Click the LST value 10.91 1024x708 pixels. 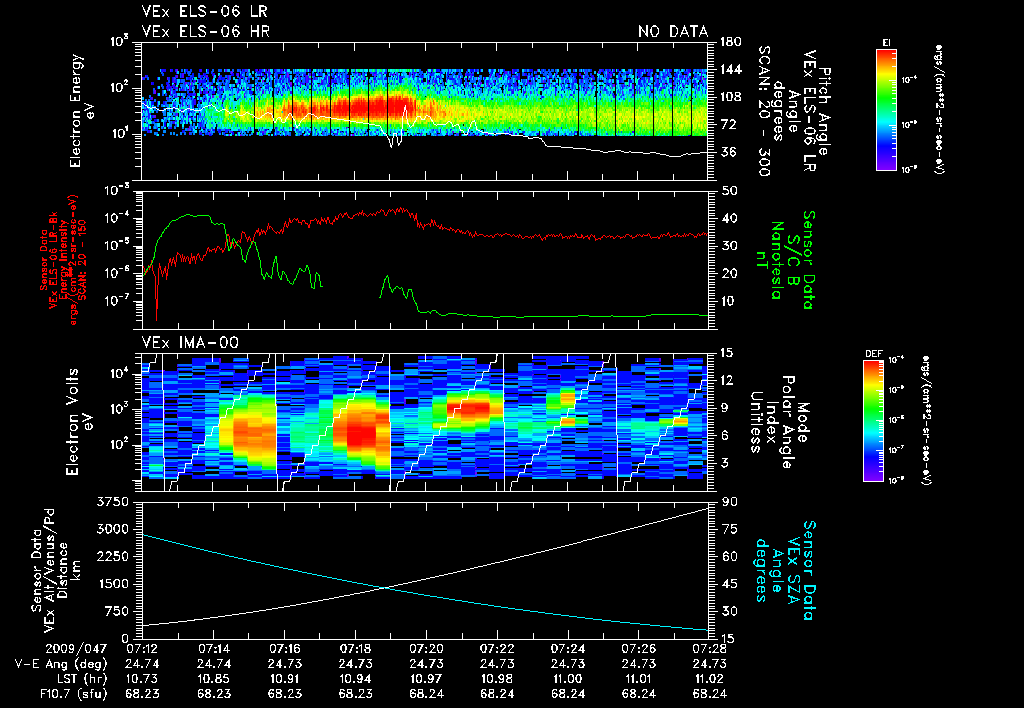point(285,679)
